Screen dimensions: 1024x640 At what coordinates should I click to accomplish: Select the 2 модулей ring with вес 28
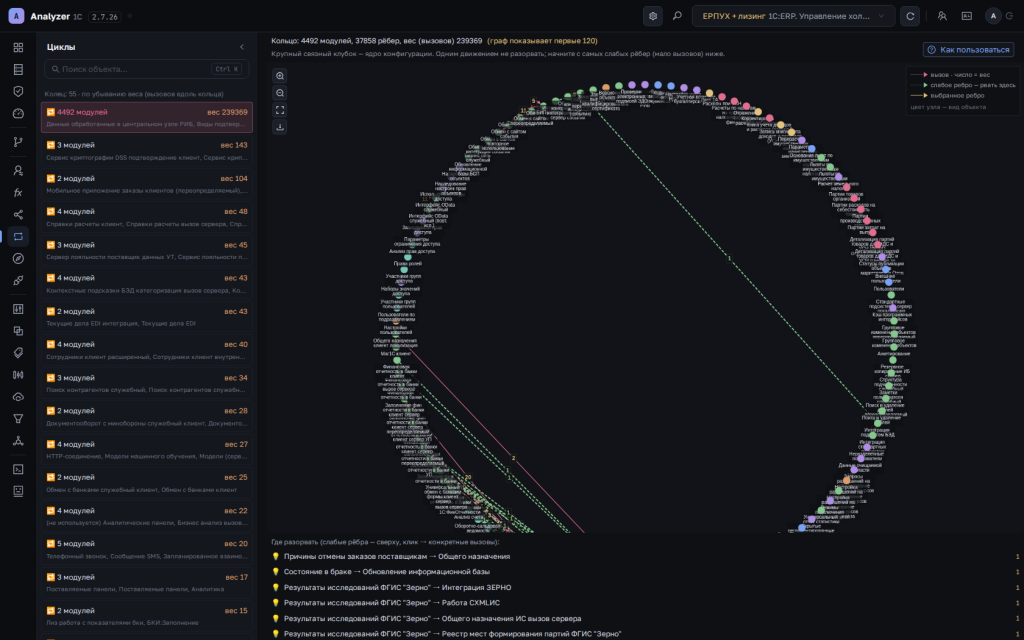[x=146, y=417]
